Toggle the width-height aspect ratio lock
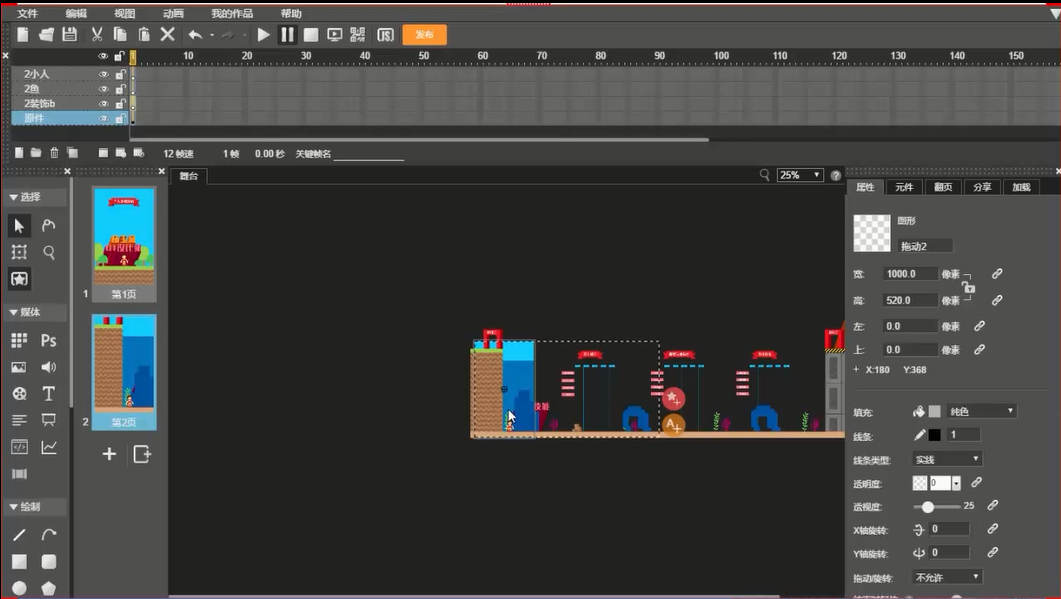 click(968, 287)
